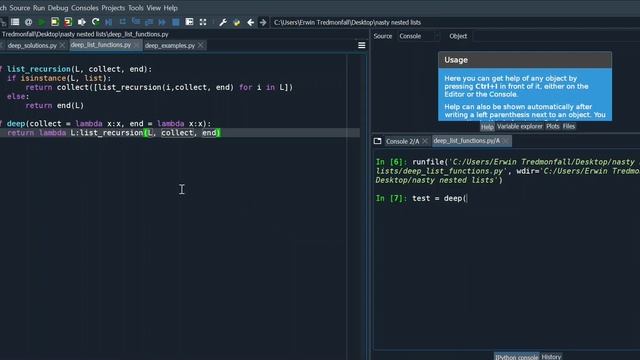Open the View menu

[153, 8]
